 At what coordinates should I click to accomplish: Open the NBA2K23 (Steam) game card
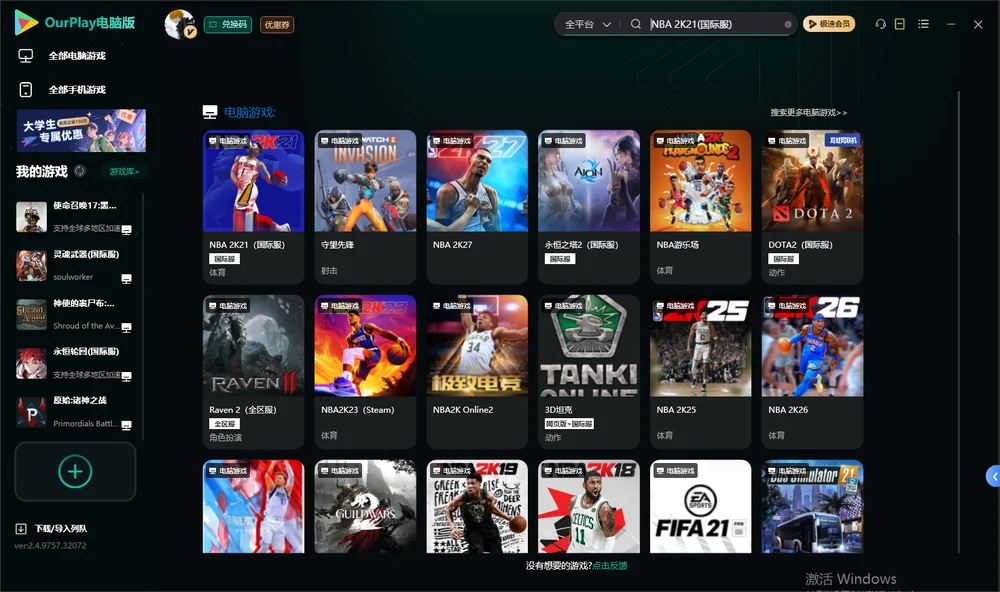tap(365, 372)
